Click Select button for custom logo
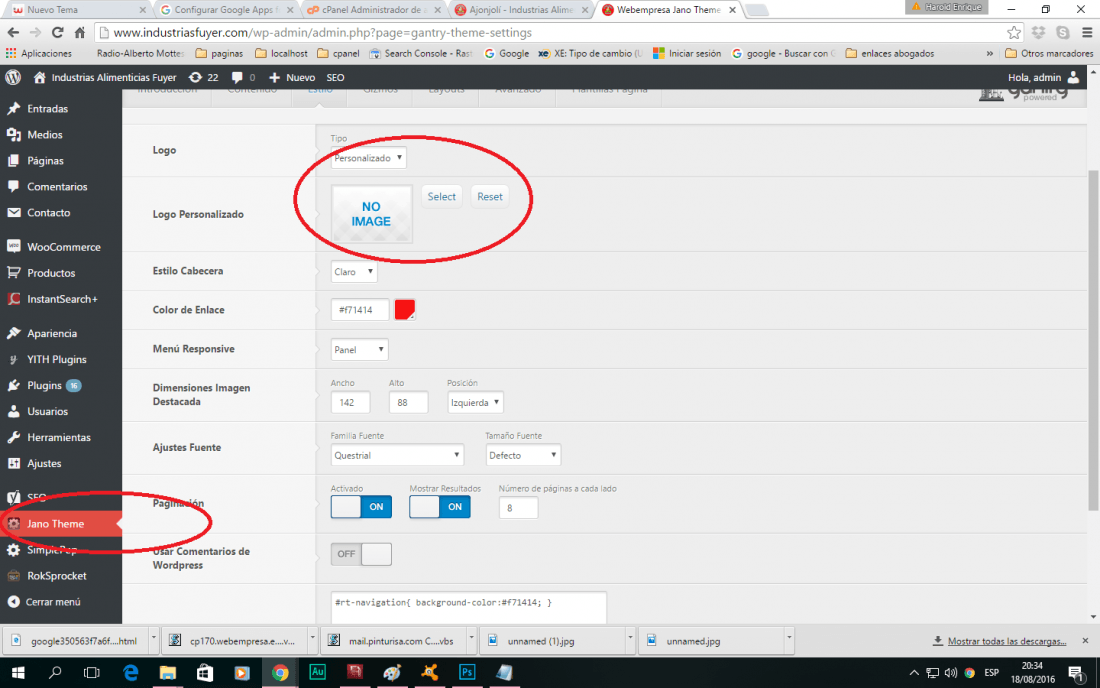This screenshot has height=688, width=1100. (x=442, y=196)
